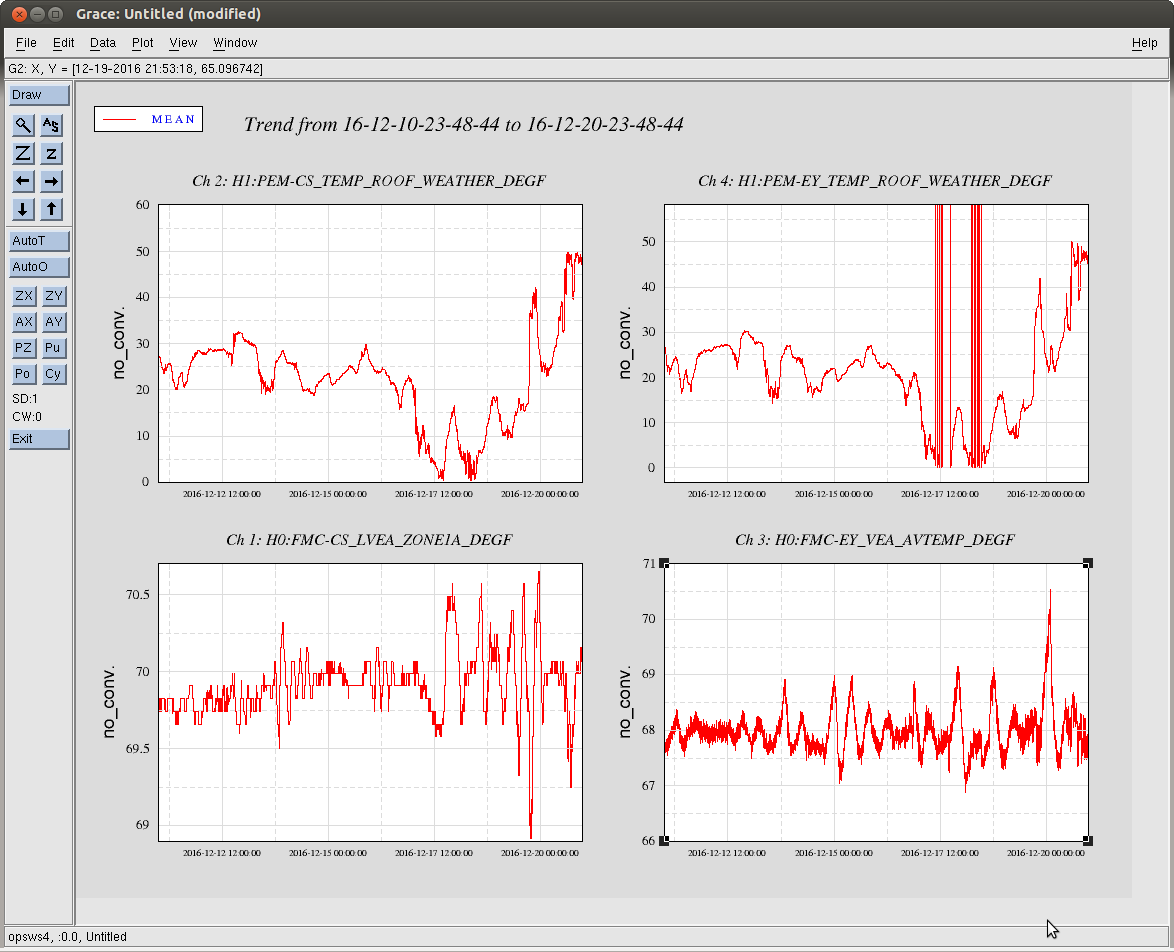Click the Exit button
This screenshot has height=952, width=1174.
(x=39, y=439)
